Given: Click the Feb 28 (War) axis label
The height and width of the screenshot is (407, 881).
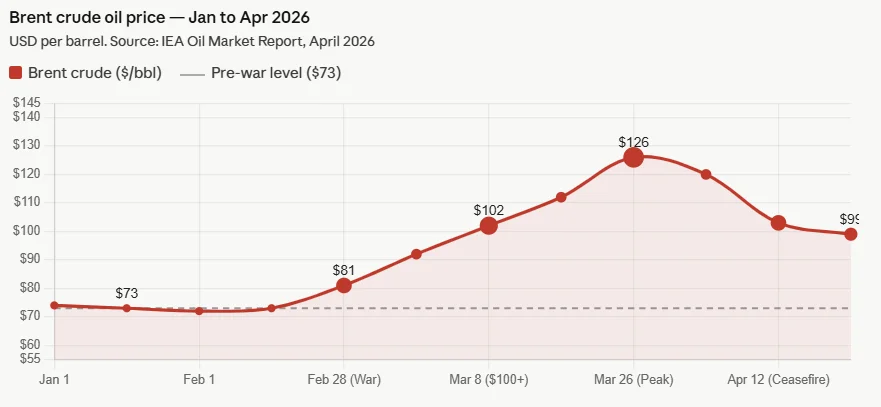Looking at the screenshot, I should (x=344, y=380).
